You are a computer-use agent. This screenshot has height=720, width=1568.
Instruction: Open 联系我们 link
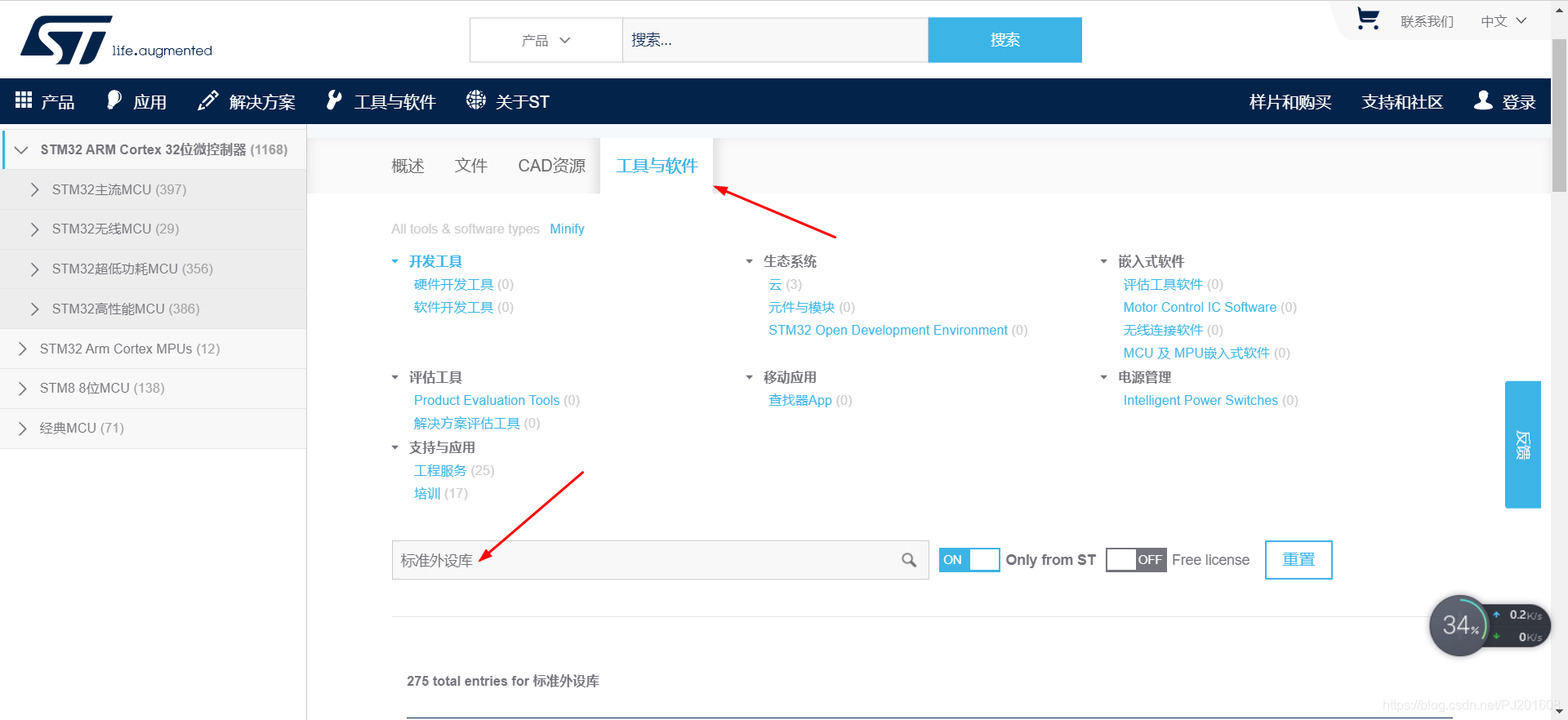1427,21
